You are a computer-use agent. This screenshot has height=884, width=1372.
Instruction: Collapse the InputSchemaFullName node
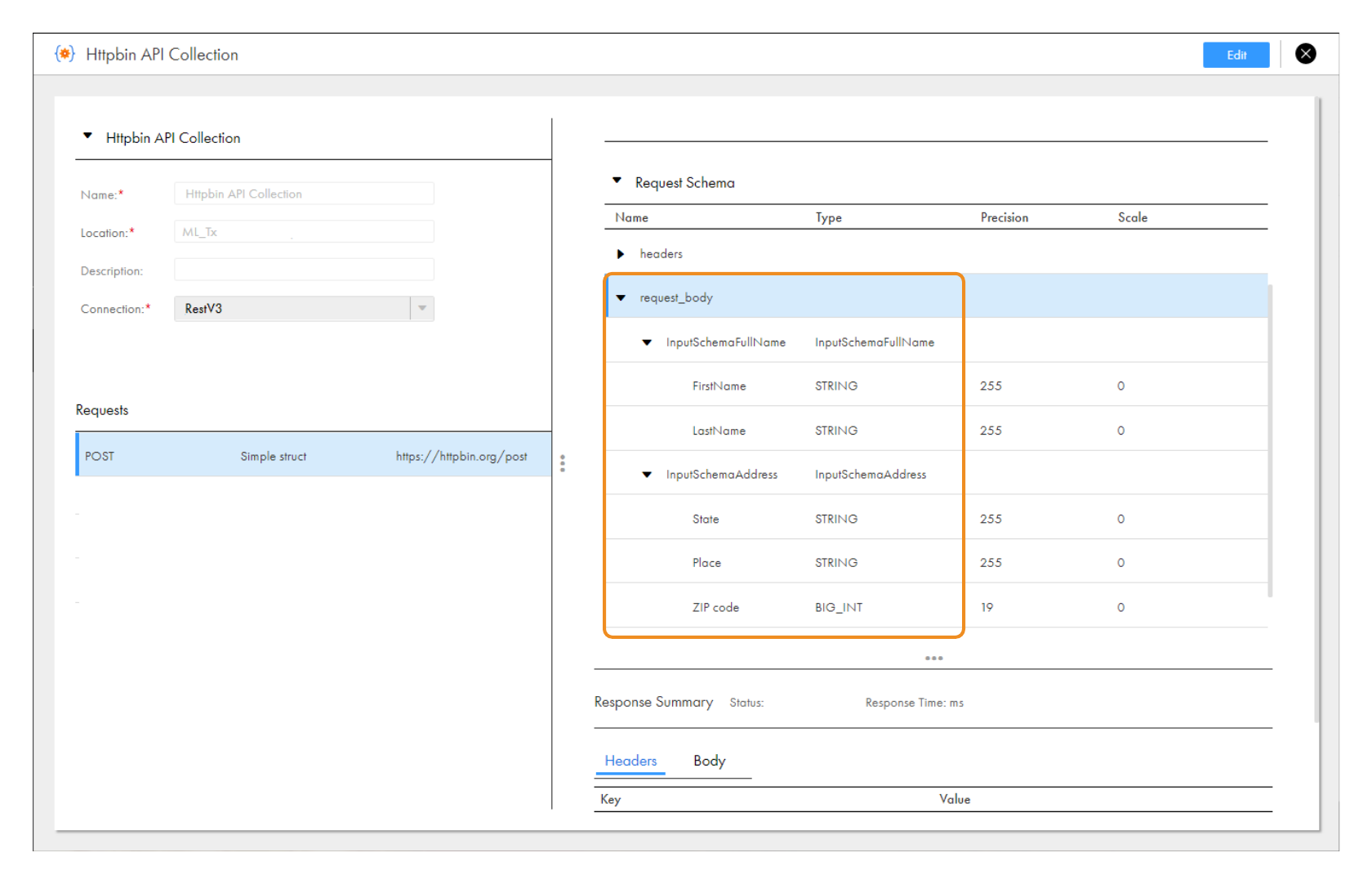(x=647, y=342)
